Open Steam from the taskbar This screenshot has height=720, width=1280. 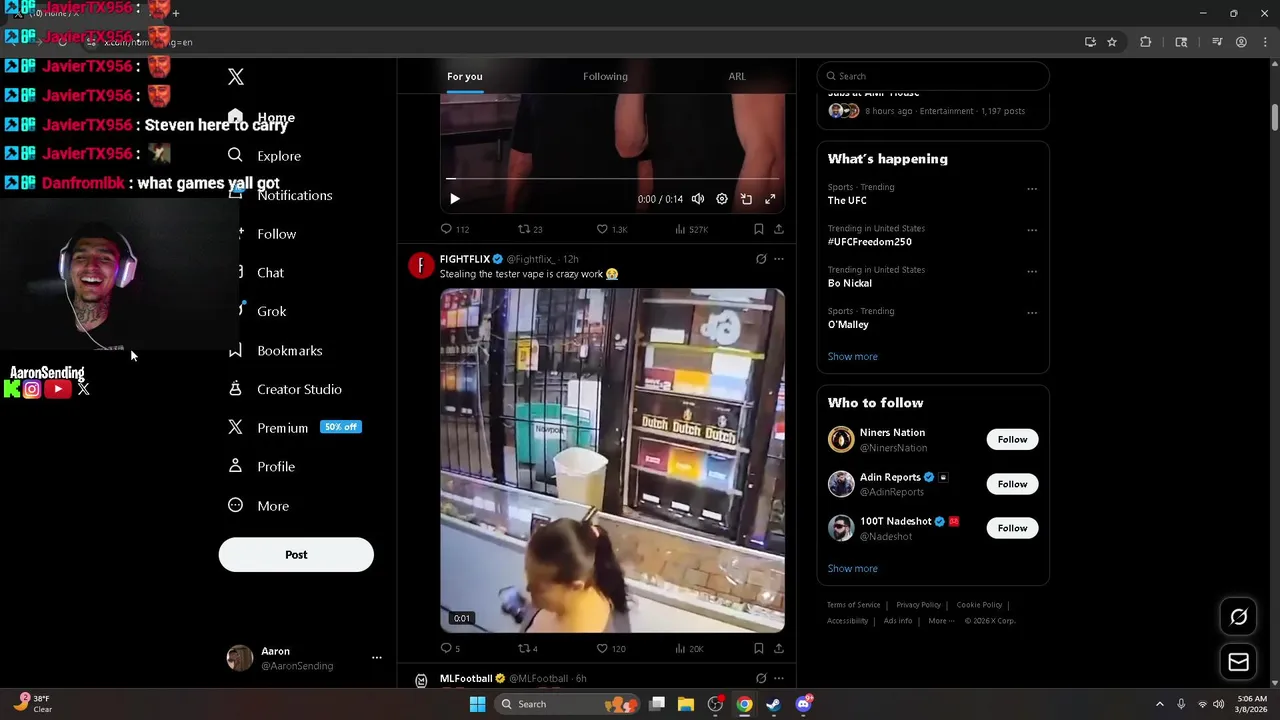pos(773,704)
